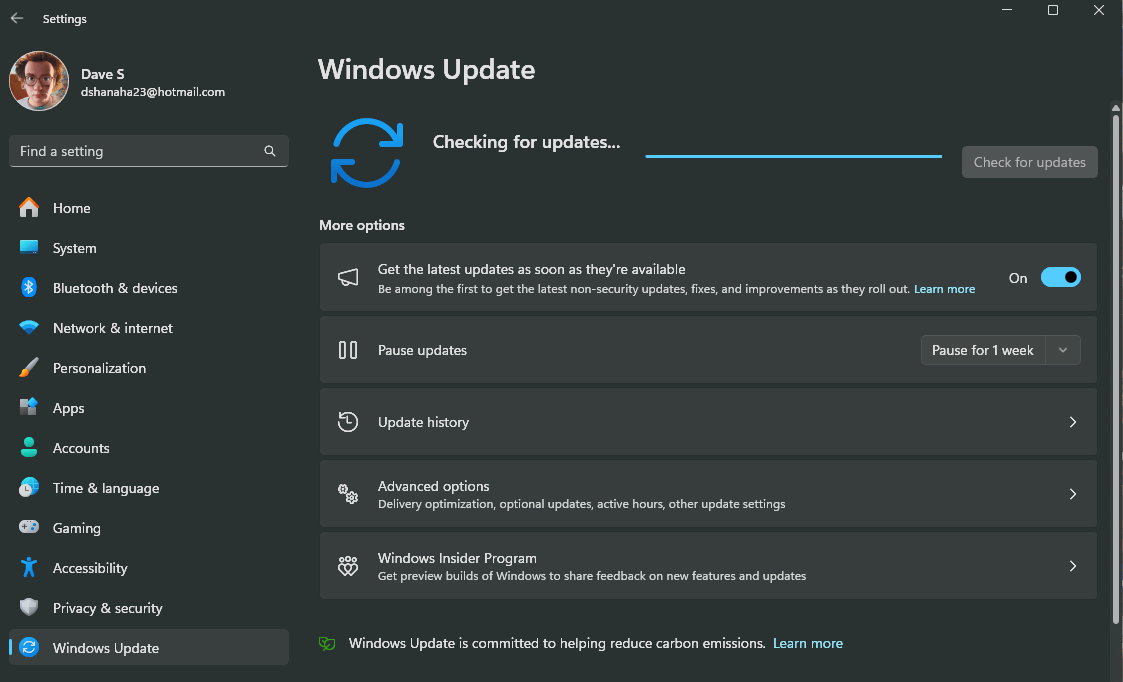Click the Accessibility person icon

(28, 567)
